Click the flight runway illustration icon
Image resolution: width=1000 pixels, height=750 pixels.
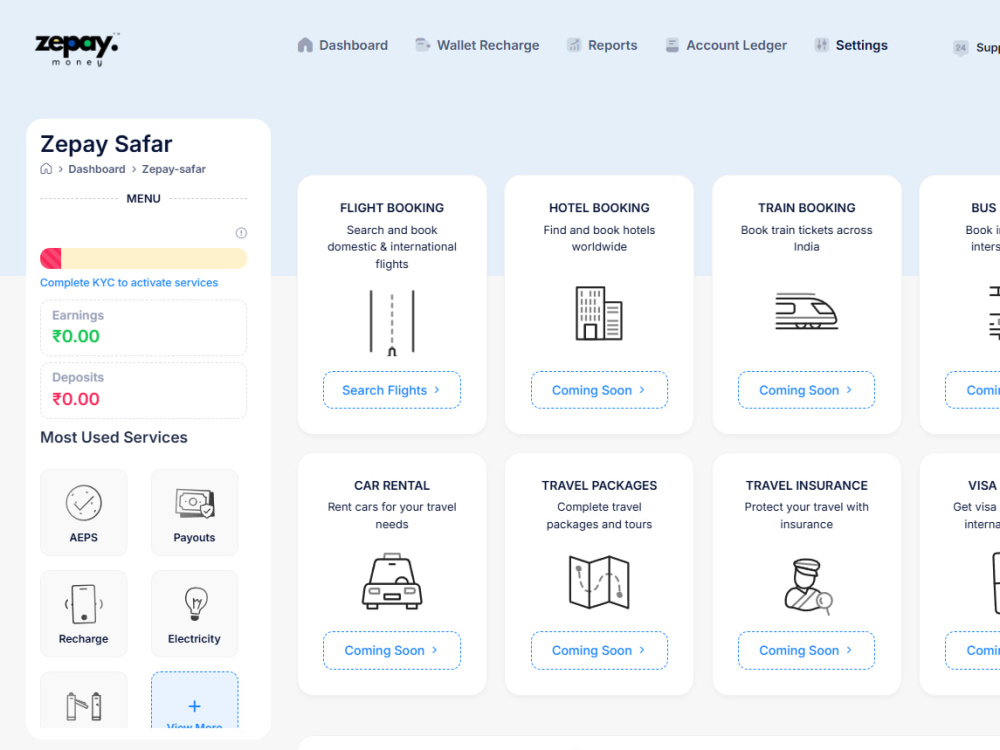(x=392, y=322)
